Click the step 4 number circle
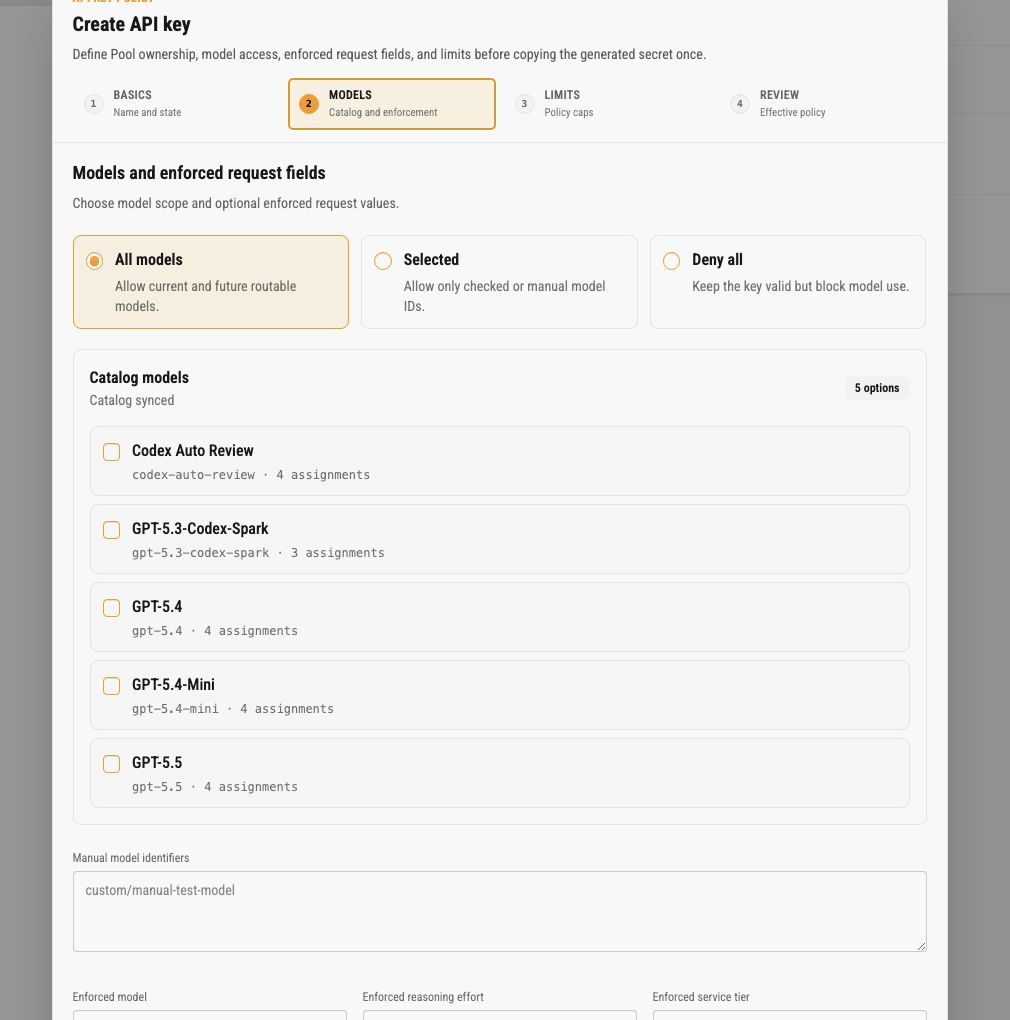Image resolution: width=1010 pixels, height=1020 pixels. [739, 104]
